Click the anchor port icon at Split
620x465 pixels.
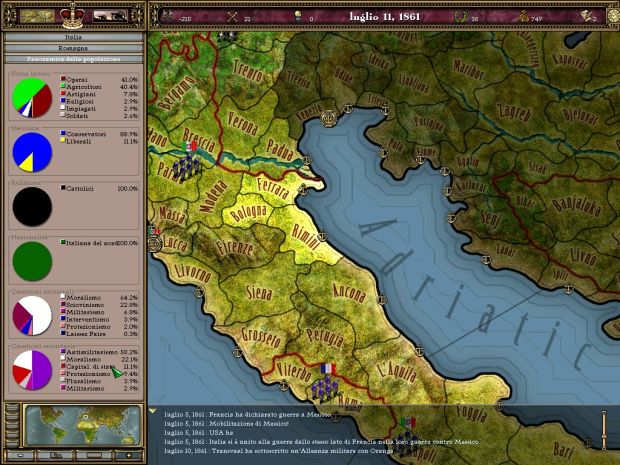[x=568, y=289]
